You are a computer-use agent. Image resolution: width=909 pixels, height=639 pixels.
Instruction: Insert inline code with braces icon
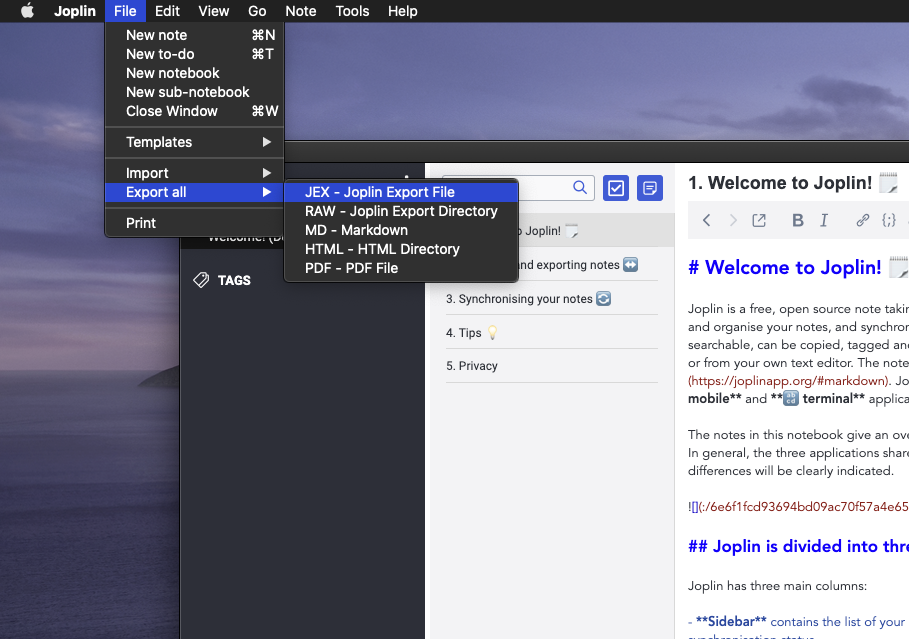click(888, 220)
